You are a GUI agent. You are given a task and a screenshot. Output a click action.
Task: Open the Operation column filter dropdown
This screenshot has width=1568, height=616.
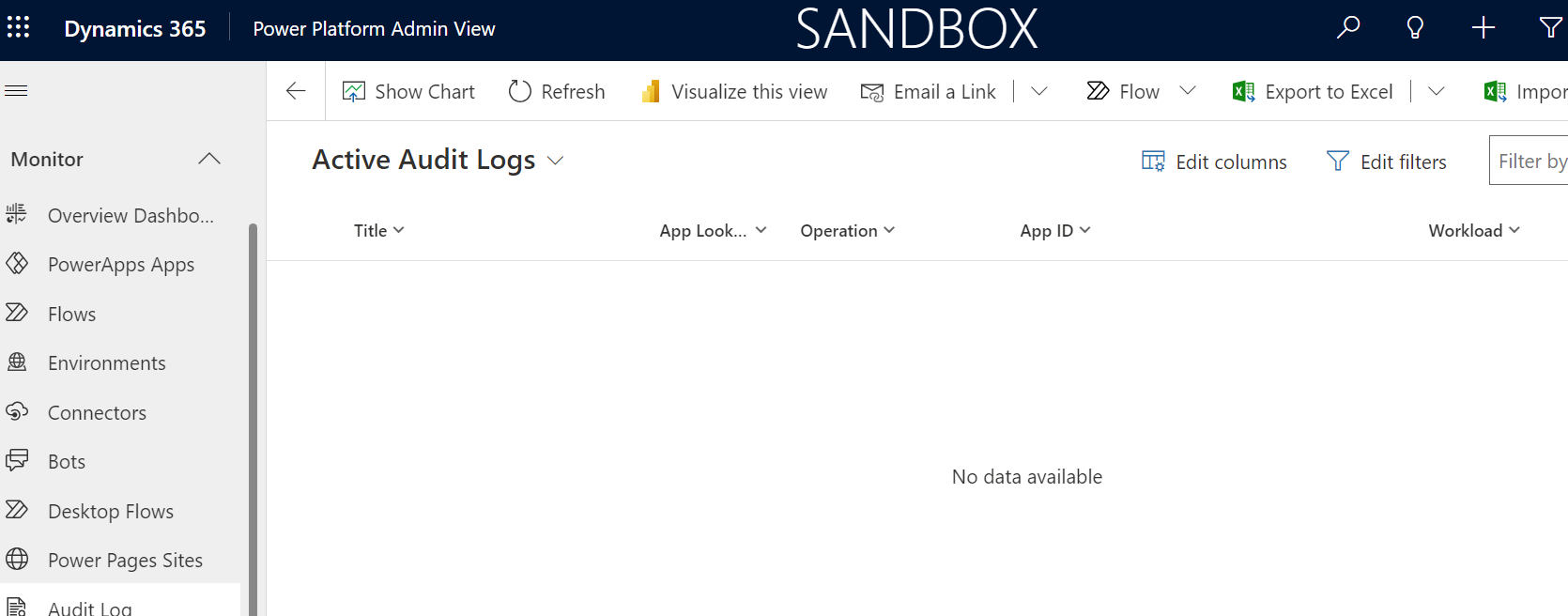click(x=889, y=230)
